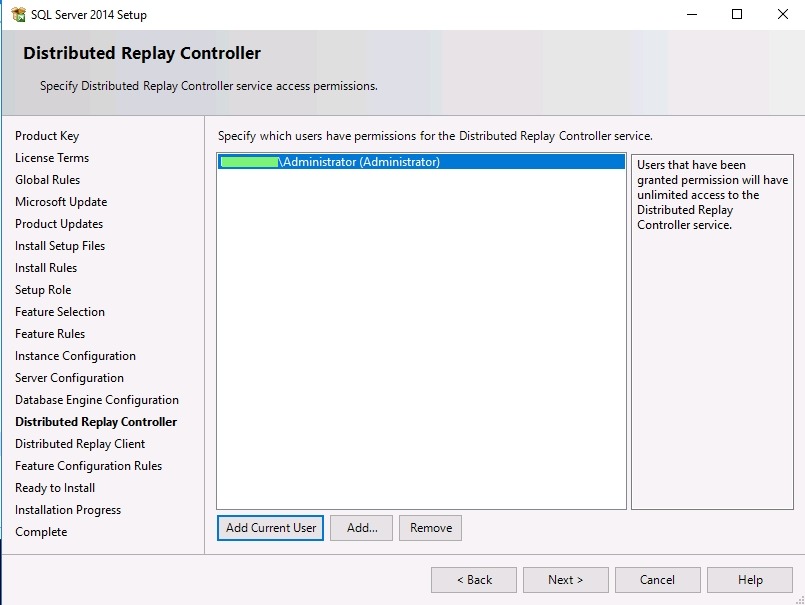Click the Database Engine Configuration step
Image resolution: width=805 pixels, height=605 pixels.
(x=97, y=400)
